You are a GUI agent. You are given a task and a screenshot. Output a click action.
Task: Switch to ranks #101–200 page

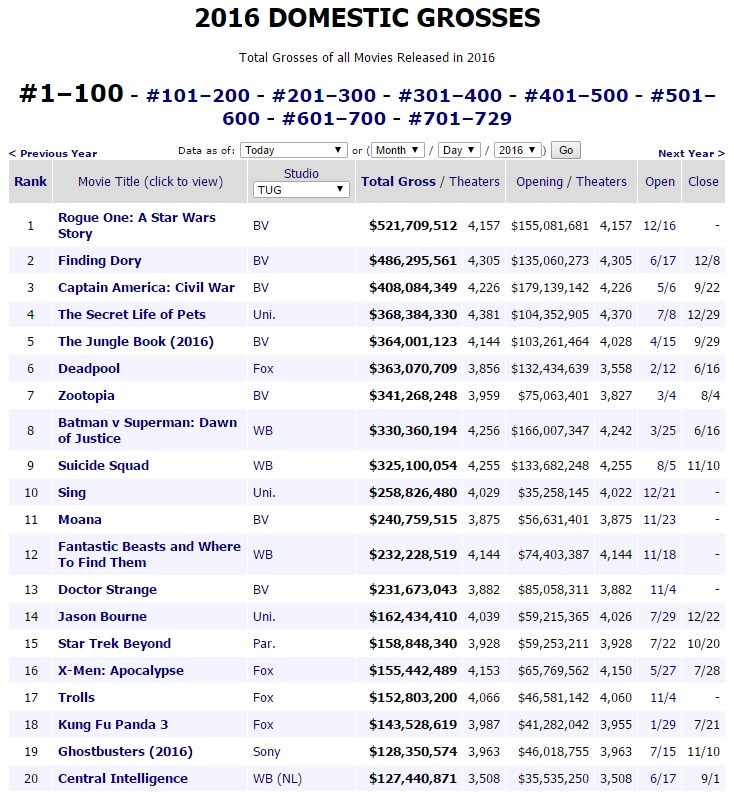tap(198, 96)
